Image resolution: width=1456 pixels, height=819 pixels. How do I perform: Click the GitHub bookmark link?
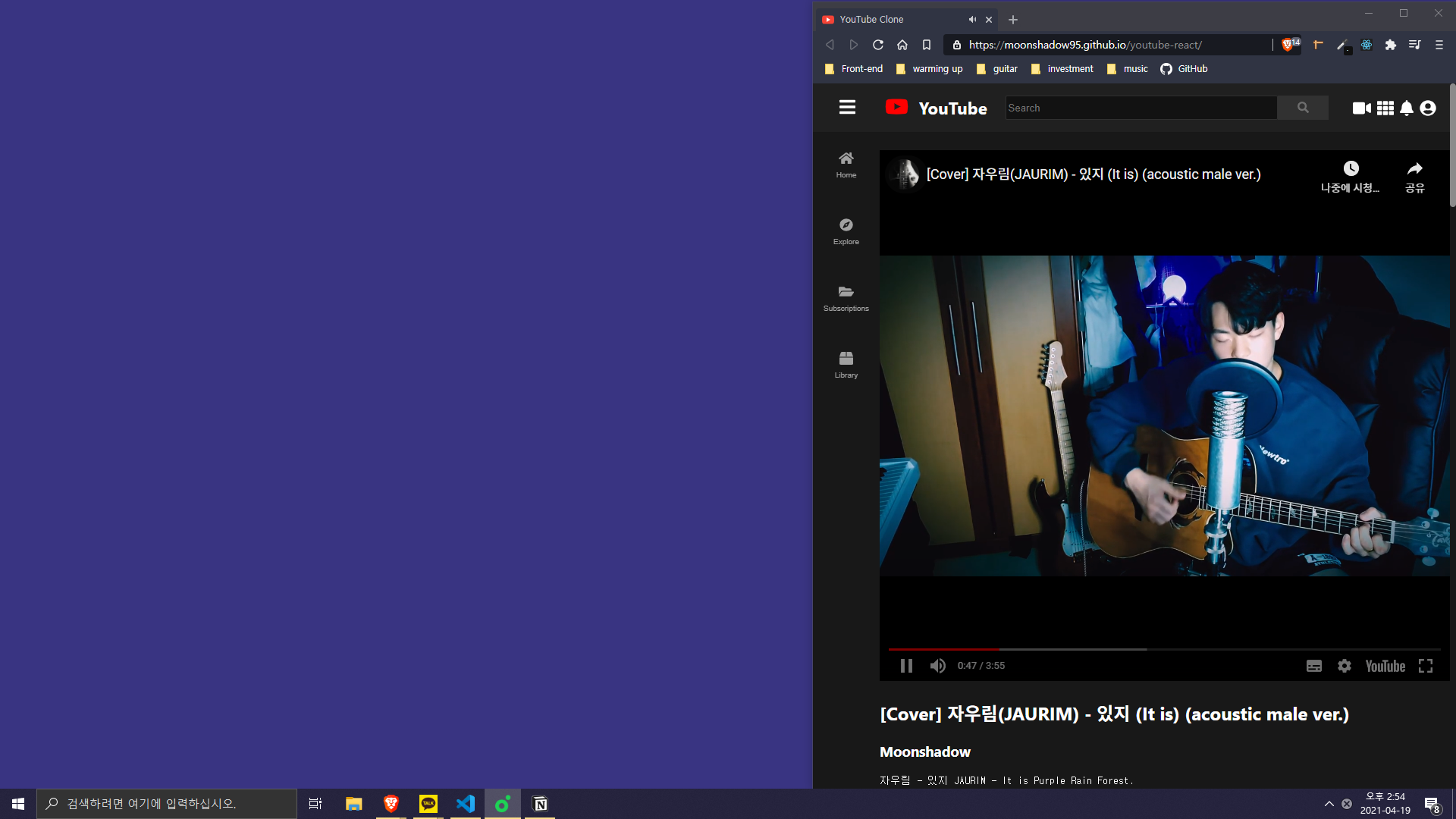1185,69
